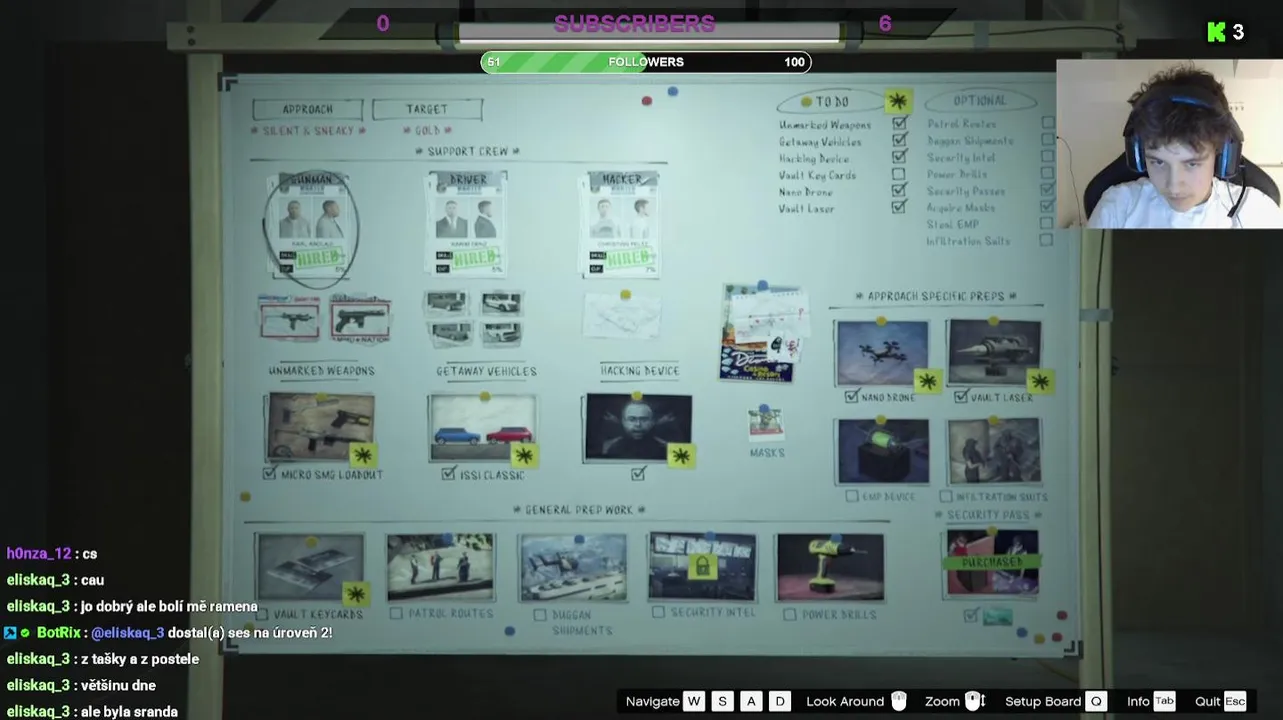This screenshot has width=1283, height=720.
Task: Toggle checkbox beside Micro SMG Loadout label
Action: pyautogui.click(x=269, y=474)
